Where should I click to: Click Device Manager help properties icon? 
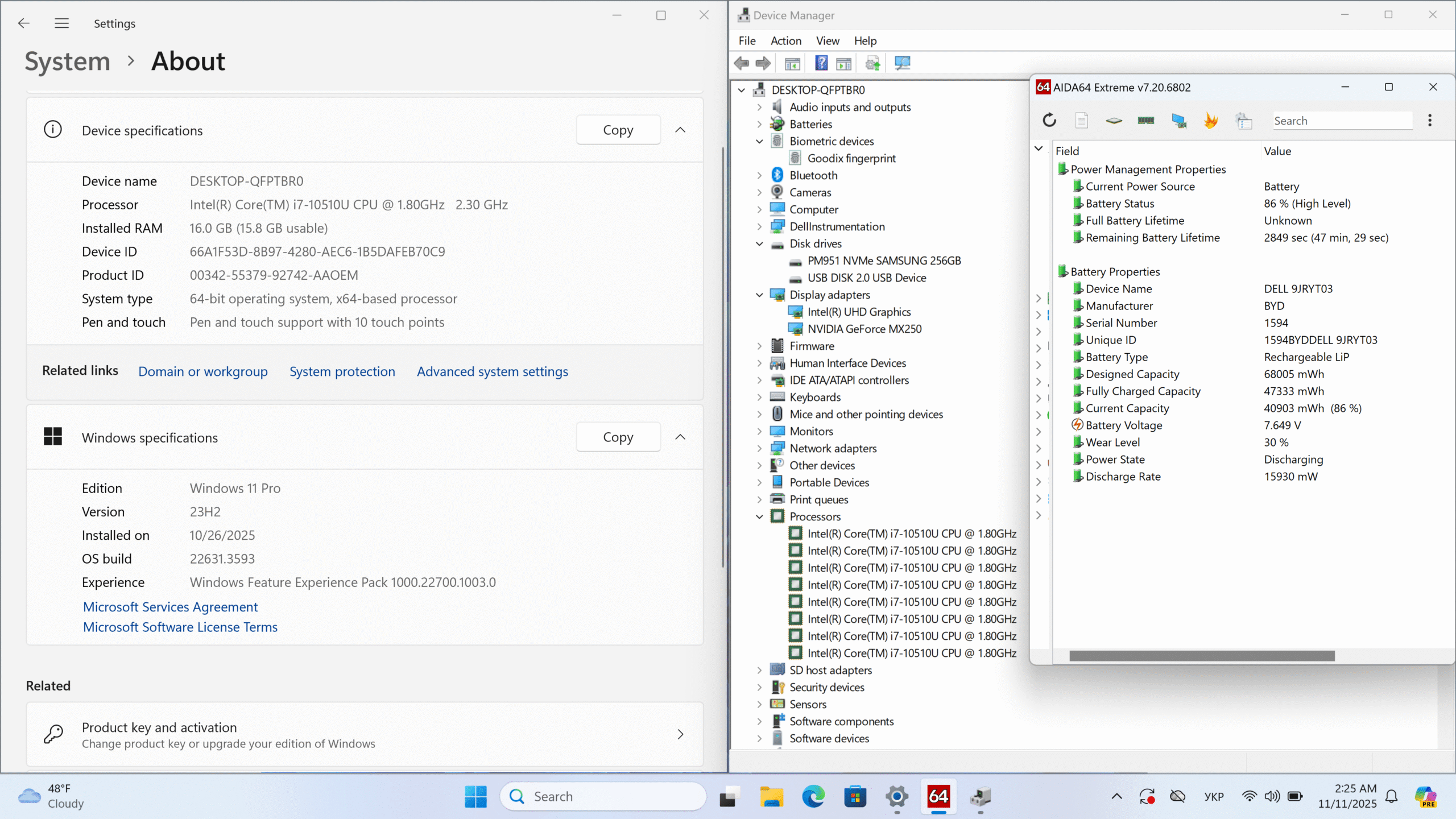821,63
